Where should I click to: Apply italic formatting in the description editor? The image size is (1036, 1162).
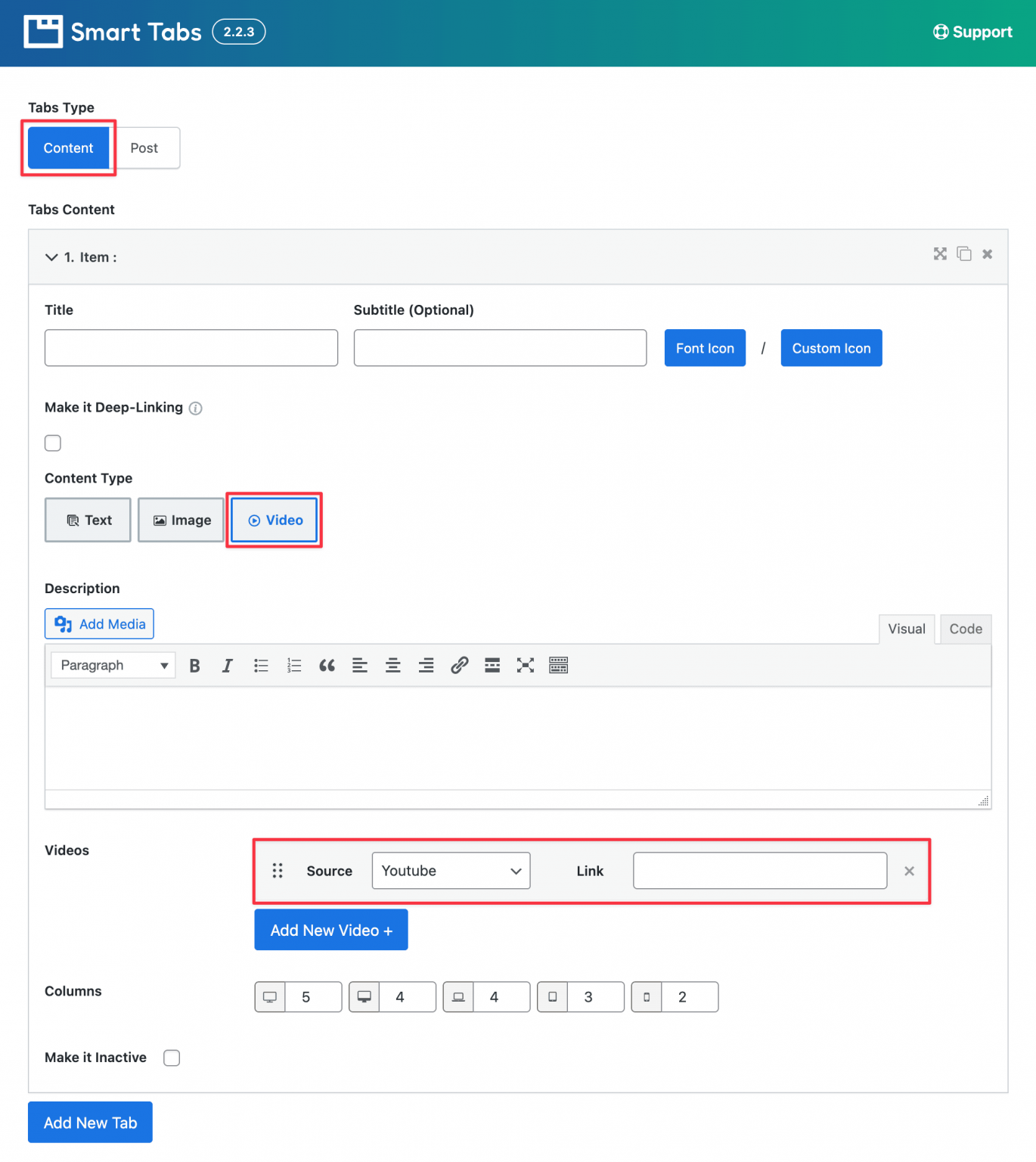click(228, 665)
